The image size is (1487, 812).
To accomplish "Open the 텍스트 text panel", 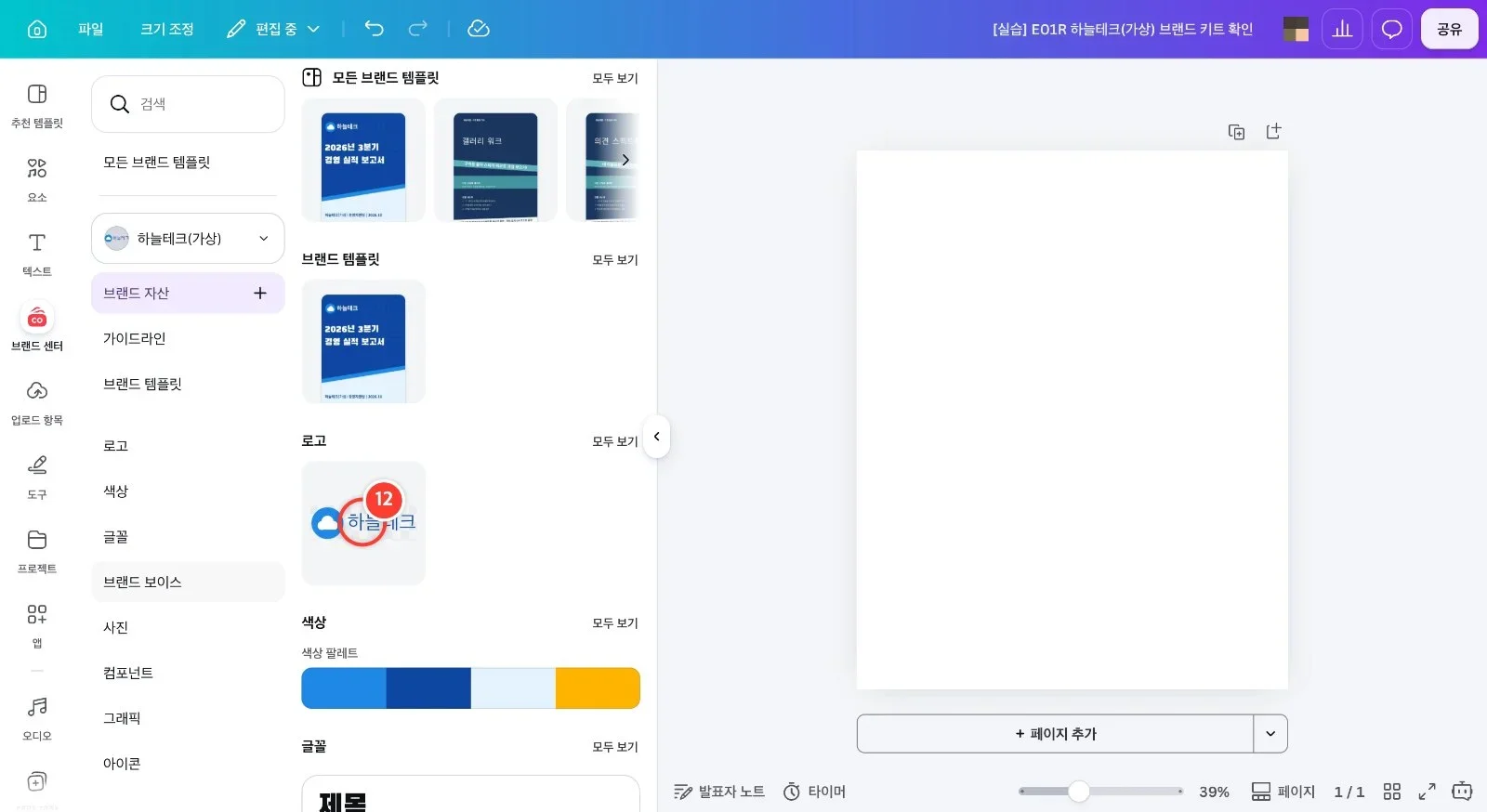I will (37, 254).
